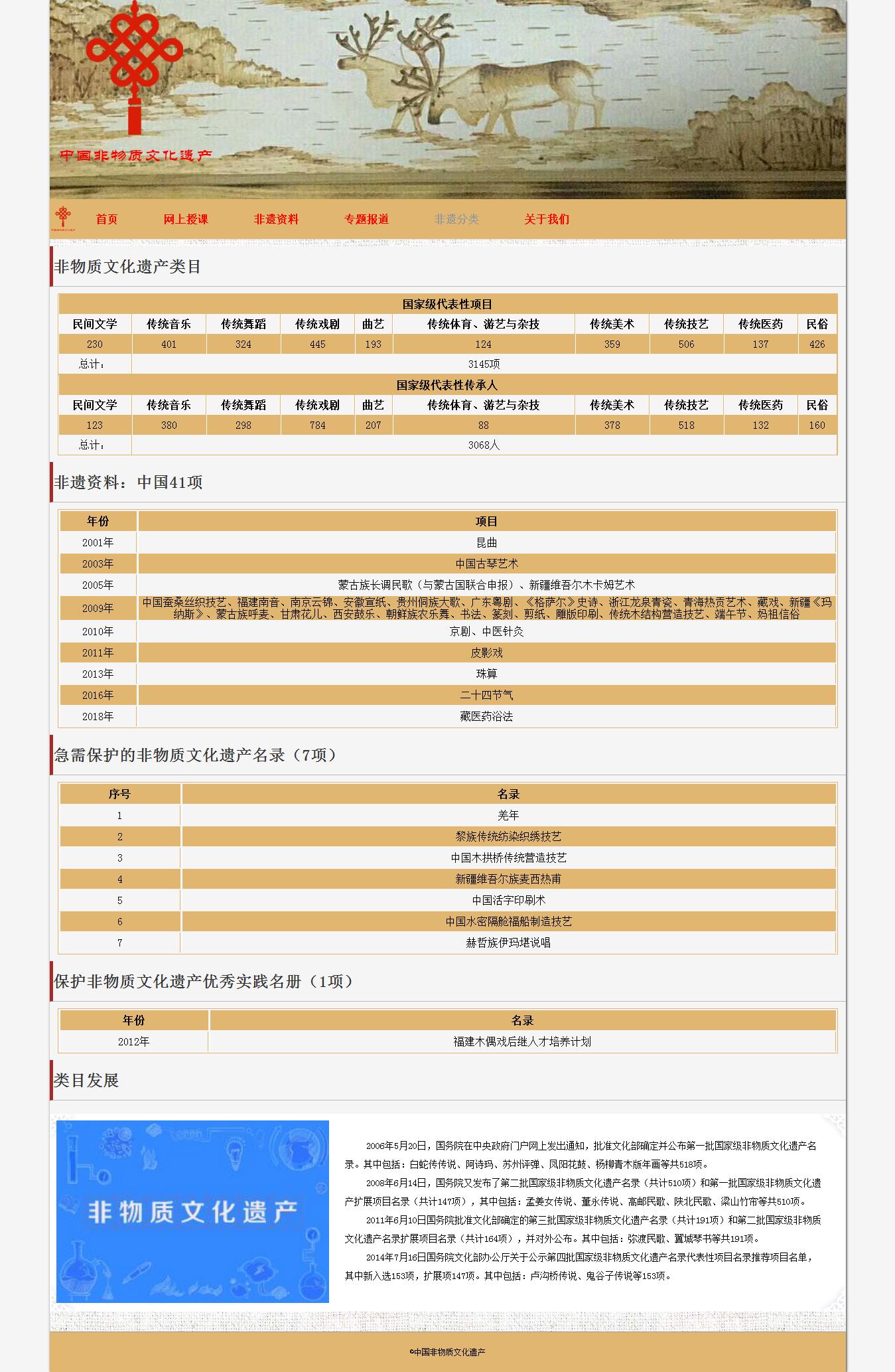
Task: Select the 2001年 row year cell
Action: (98, 542)
